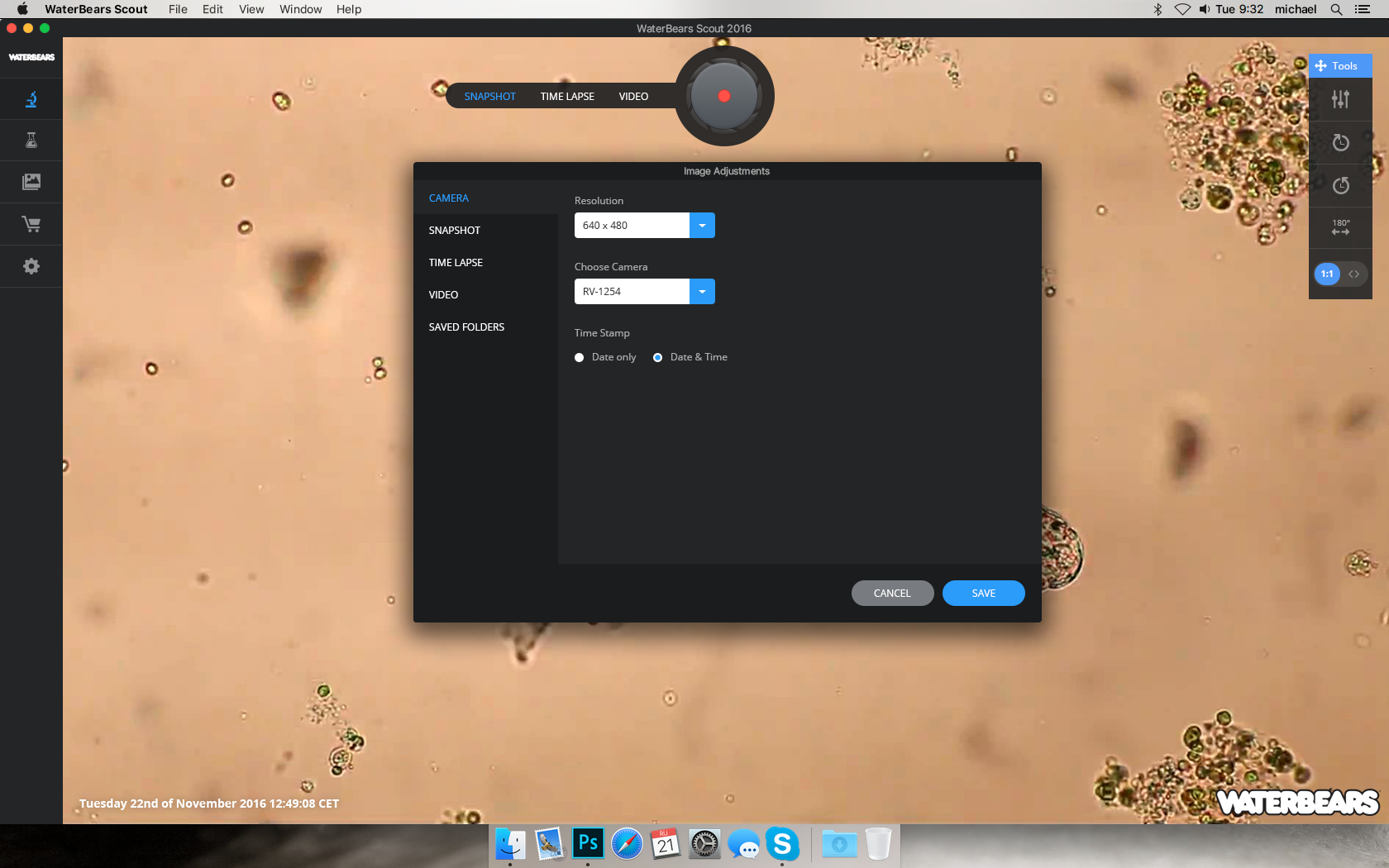Open the image gallery in sidebar
This screenshot has width=1389, height=868.
tap(31, 182)
